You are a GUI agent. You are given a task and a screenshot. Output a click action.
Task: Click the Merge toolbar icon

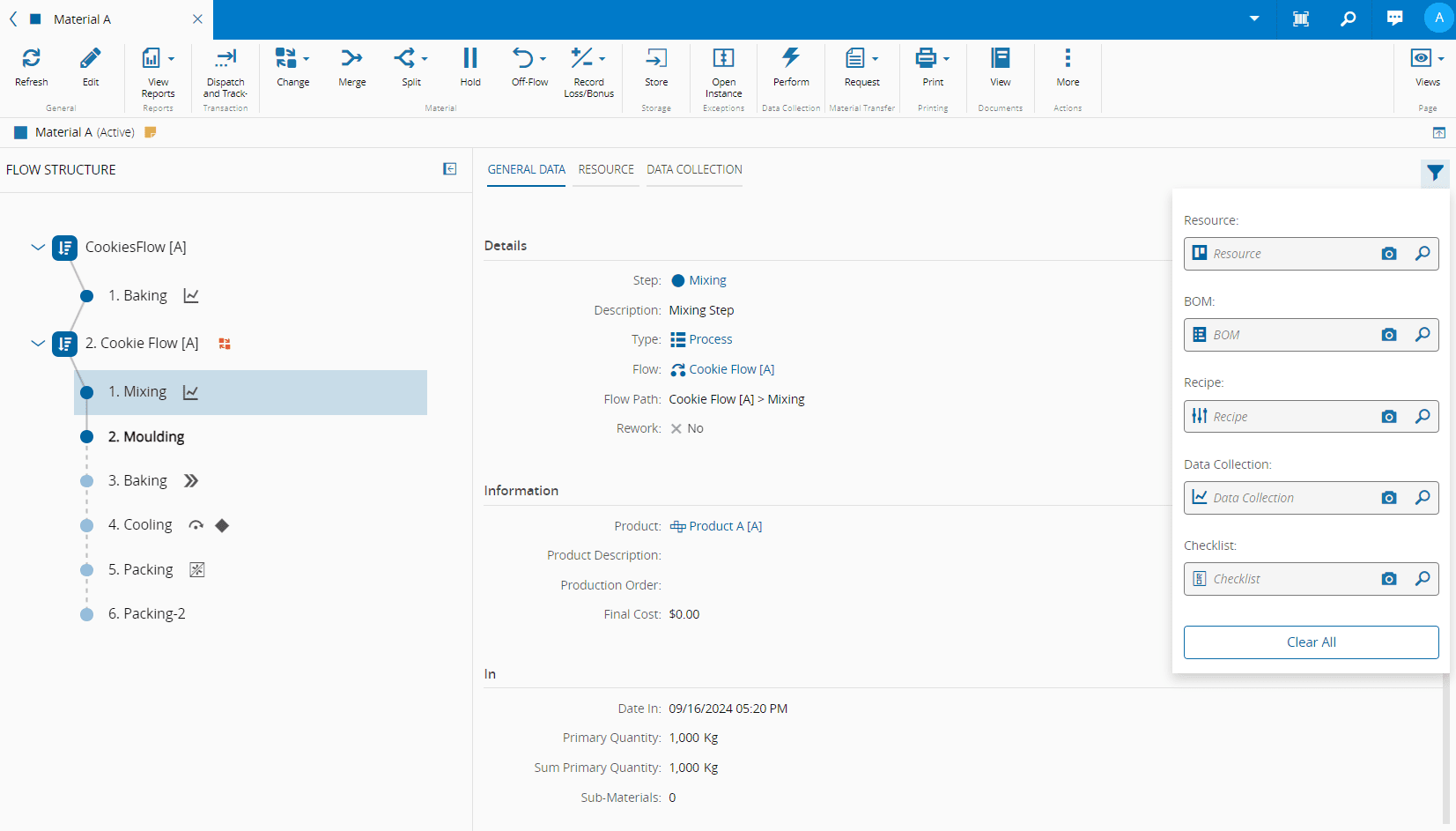(x=351, y=59)
